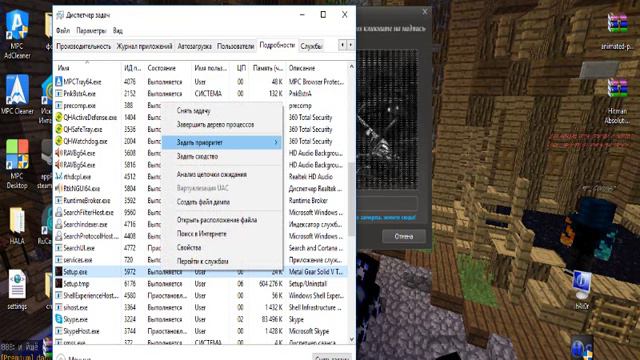Select the precomp.exe process row
Screen dimensions: 640x360
pyautogui.click(x=201, y=105)
